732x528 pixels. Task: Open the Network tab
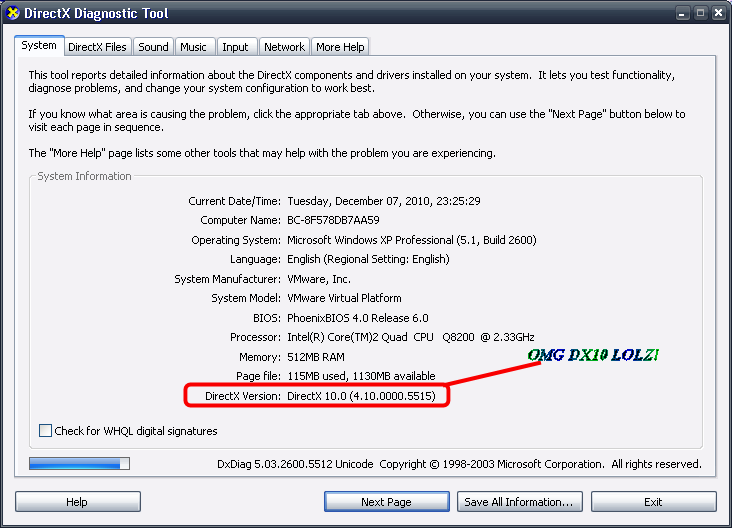click(284, 47)
